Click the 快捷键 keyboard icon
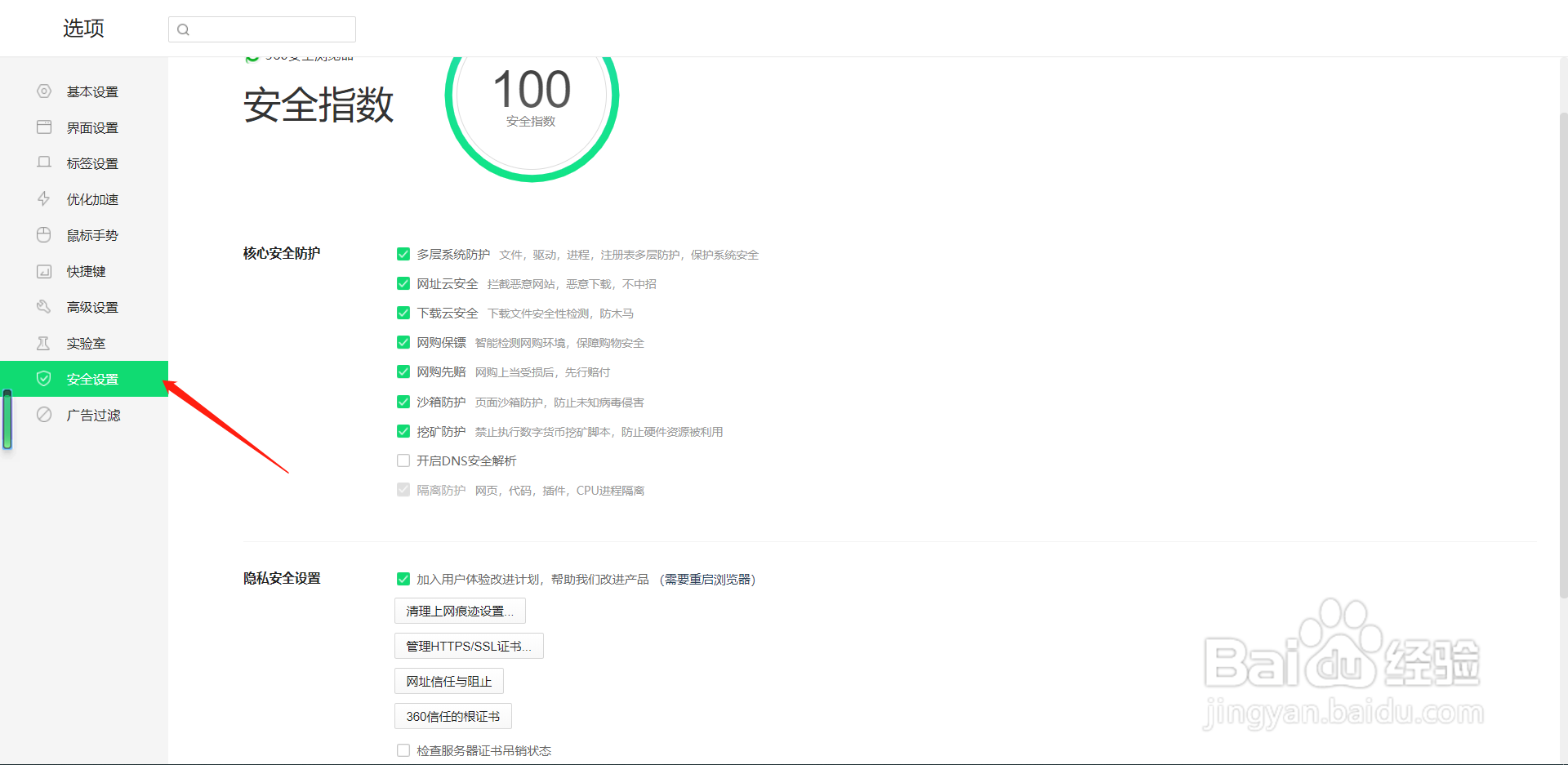1568x765 pixels. click(44, 271)
